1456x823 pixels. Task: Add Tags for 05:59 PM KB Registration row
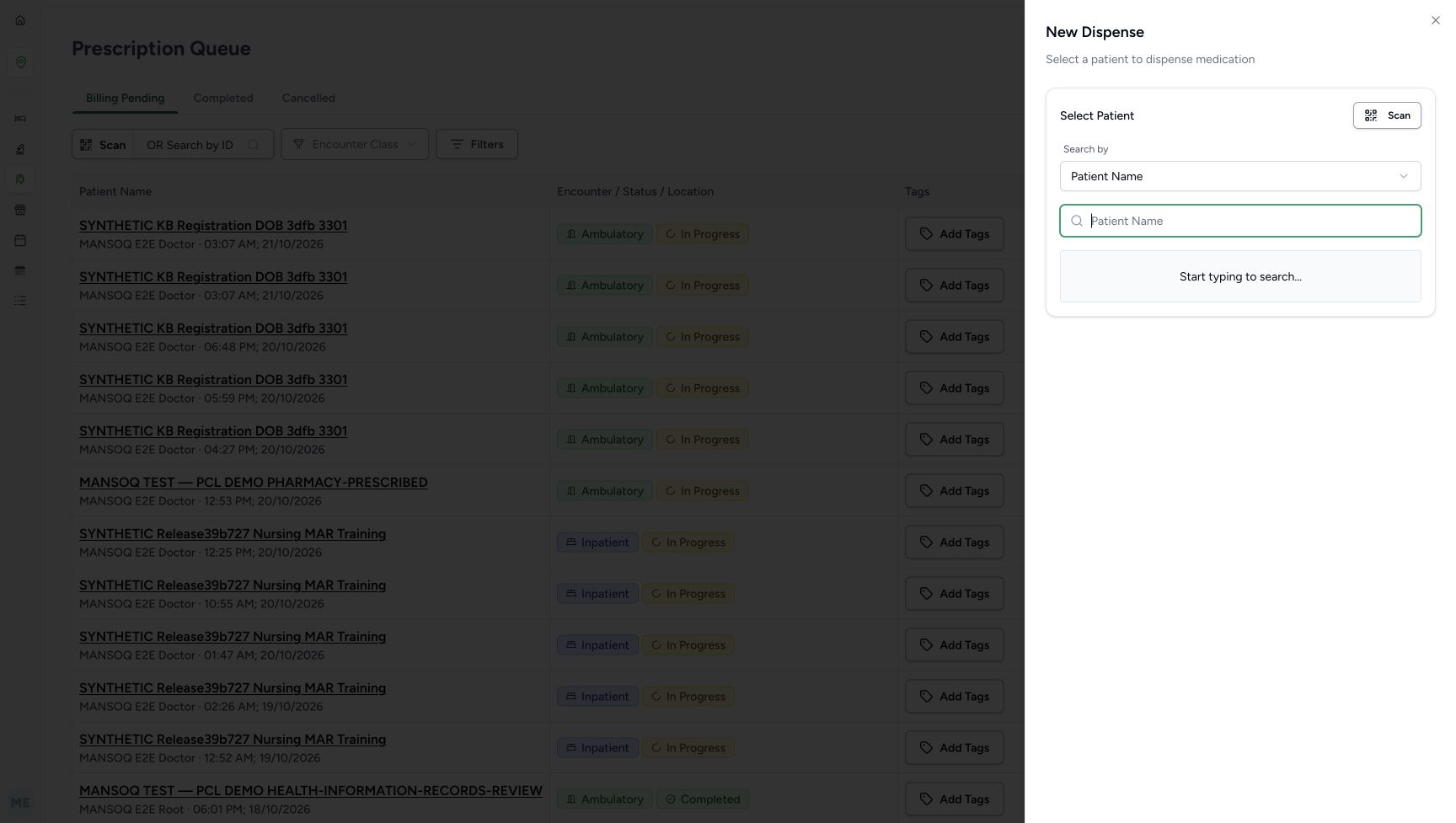[x=954, y=388]
